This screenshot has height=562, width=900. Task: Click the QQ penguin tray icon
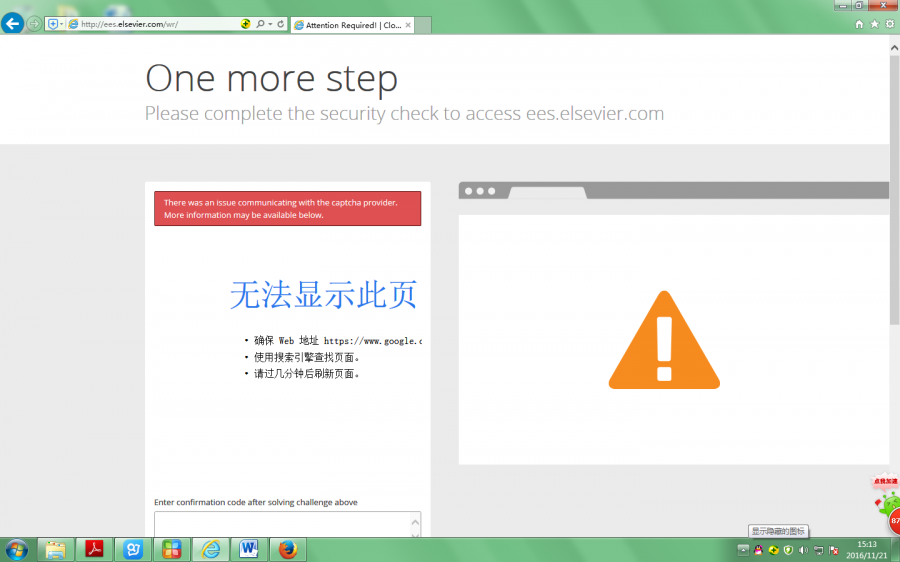[758, 550]
